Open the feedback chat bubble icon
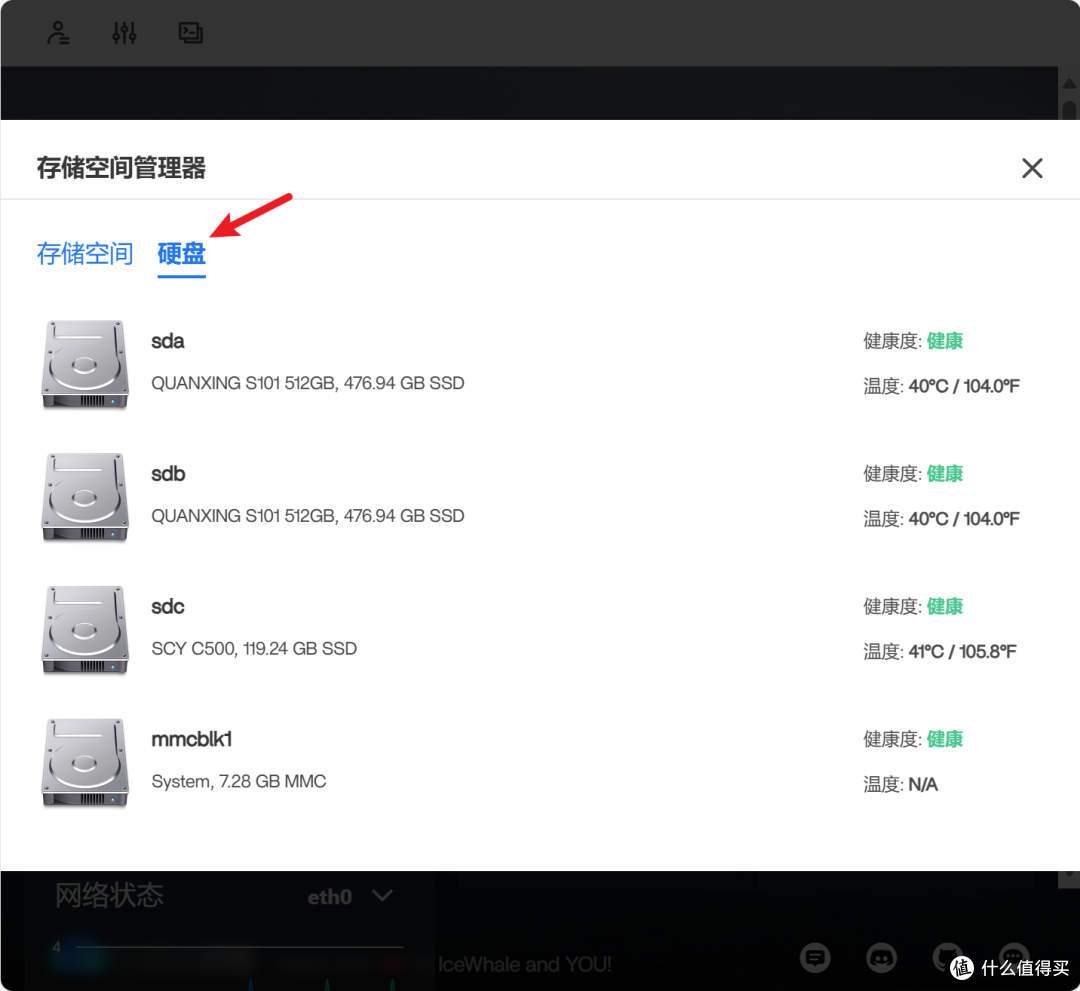This screenshot has height=991, width=1080. click(x=816, y=958)
